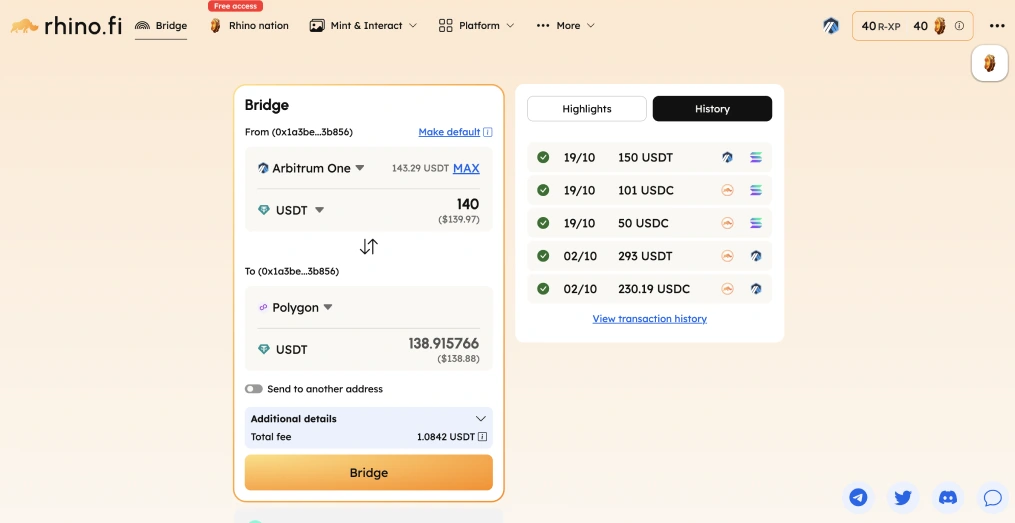The width and height of the screenshot is (1015, 523).
Task: Click the 138.915766 received amount
Action: pyautogui.click(x=443, y=344)
